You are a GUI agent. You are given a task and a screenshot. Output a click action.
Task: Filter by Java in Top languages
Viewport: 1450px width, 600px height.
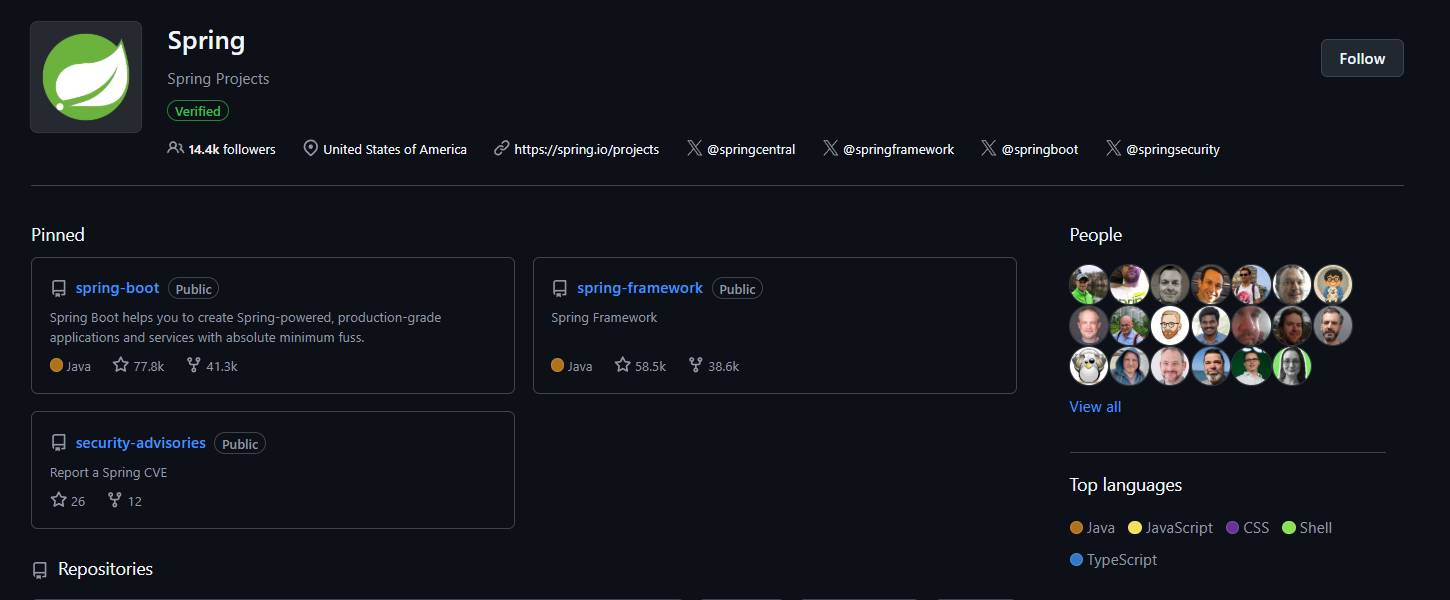(x=1100, y=527)
